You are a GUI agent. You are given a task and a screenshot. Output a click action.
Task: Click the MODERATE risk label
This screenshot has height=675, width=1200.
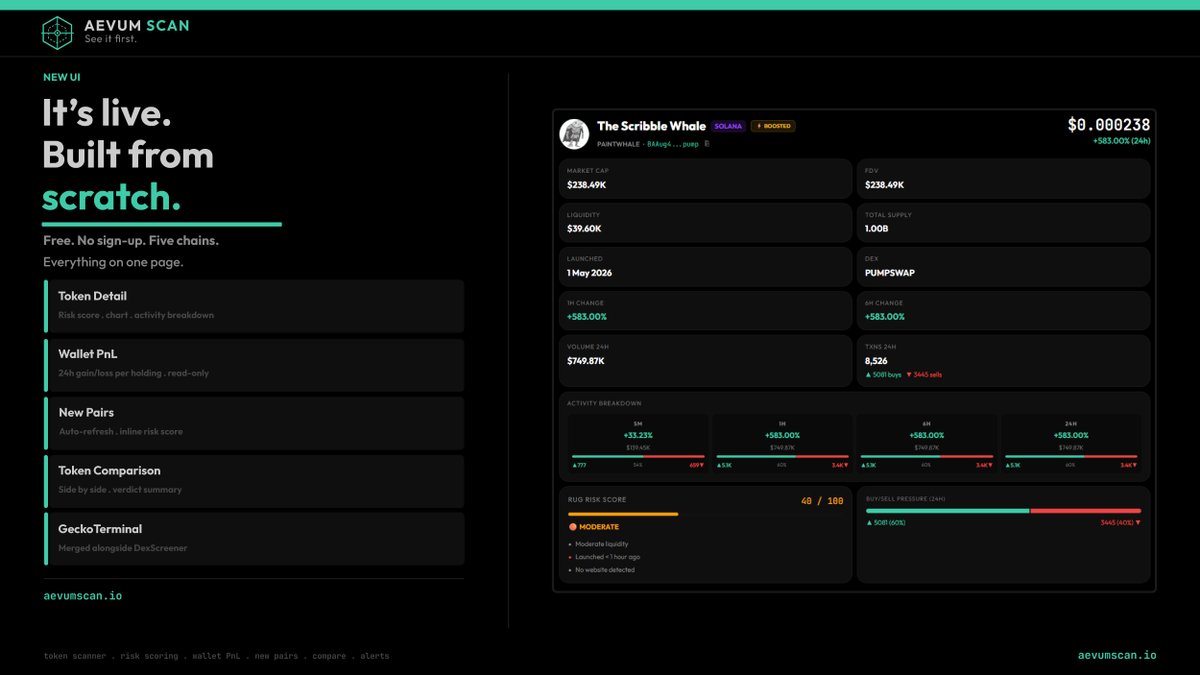coord(599,527)
